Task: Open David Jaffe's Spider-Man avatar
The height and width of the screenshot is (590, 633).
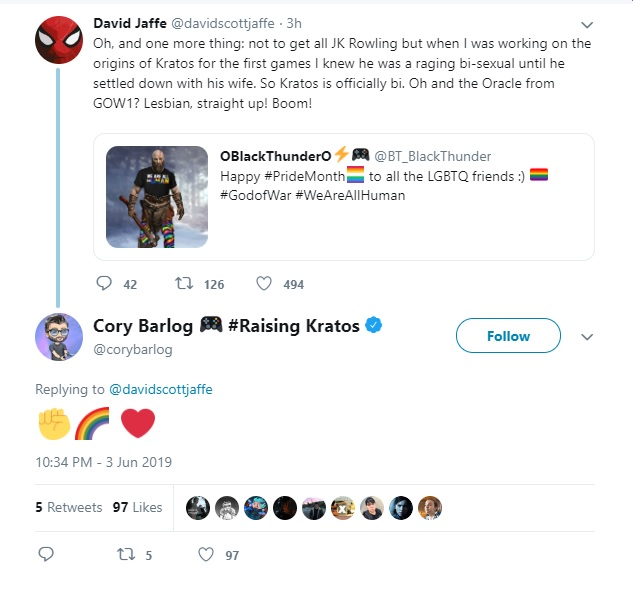Action: click(x=59, y=40)
